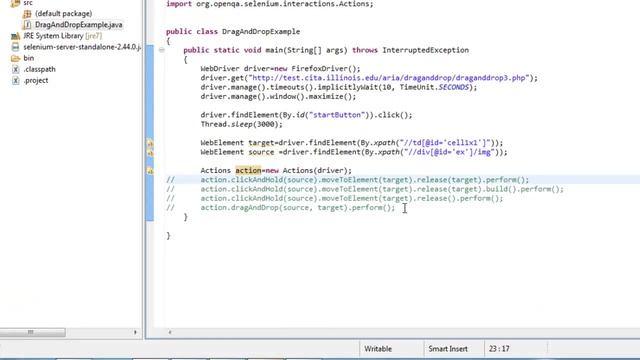
Task: Select the (default package) tree item
Action: tap(63, 14)
